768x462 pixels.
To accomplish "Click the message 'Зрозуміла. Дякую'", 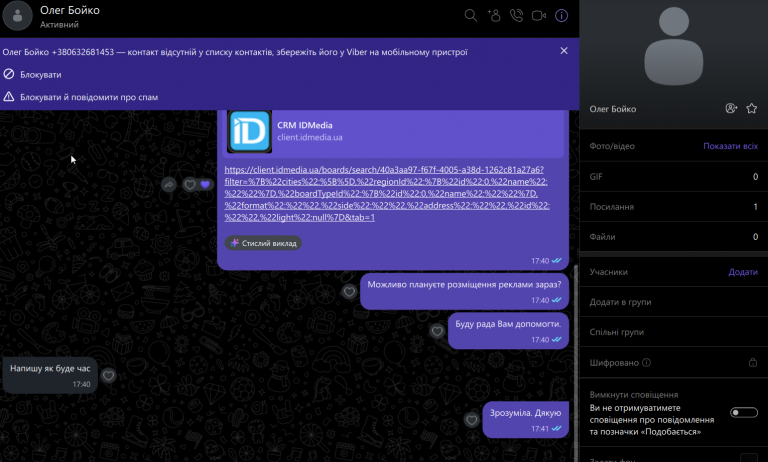I will [526, 420].
